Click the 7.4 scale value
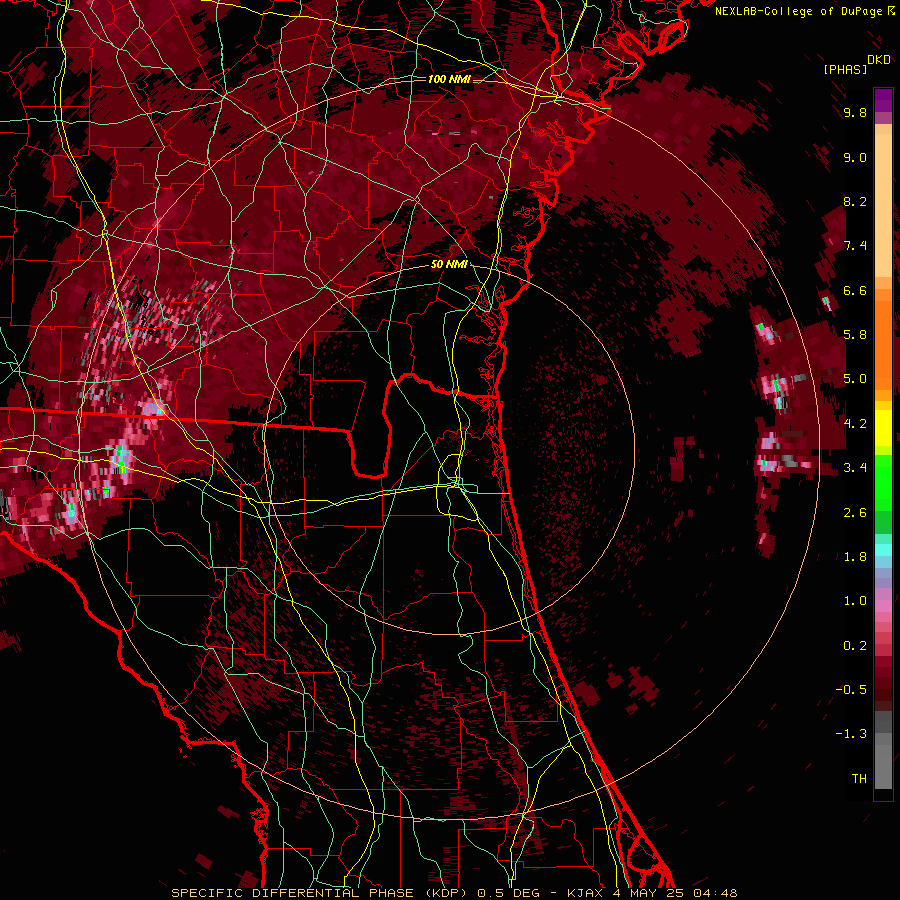 point(855,246)
